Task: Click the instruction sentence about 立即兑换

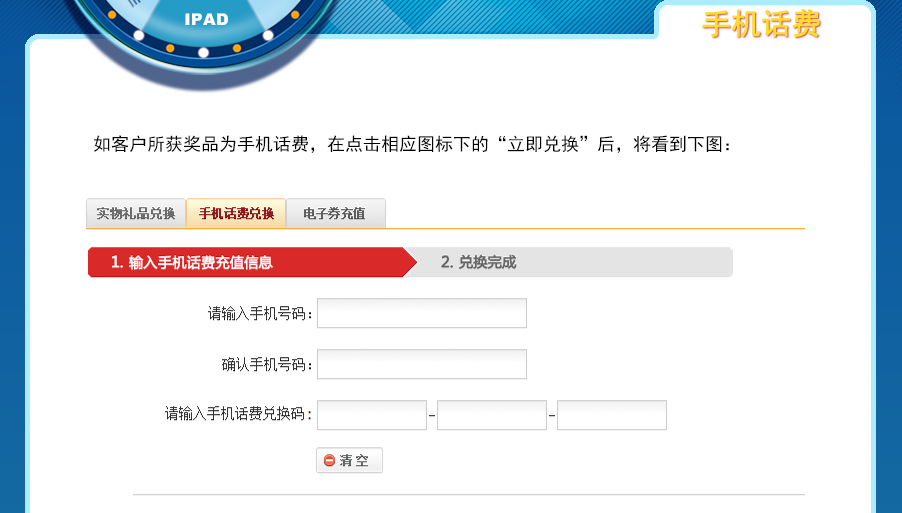Action: tap(412, 145)
